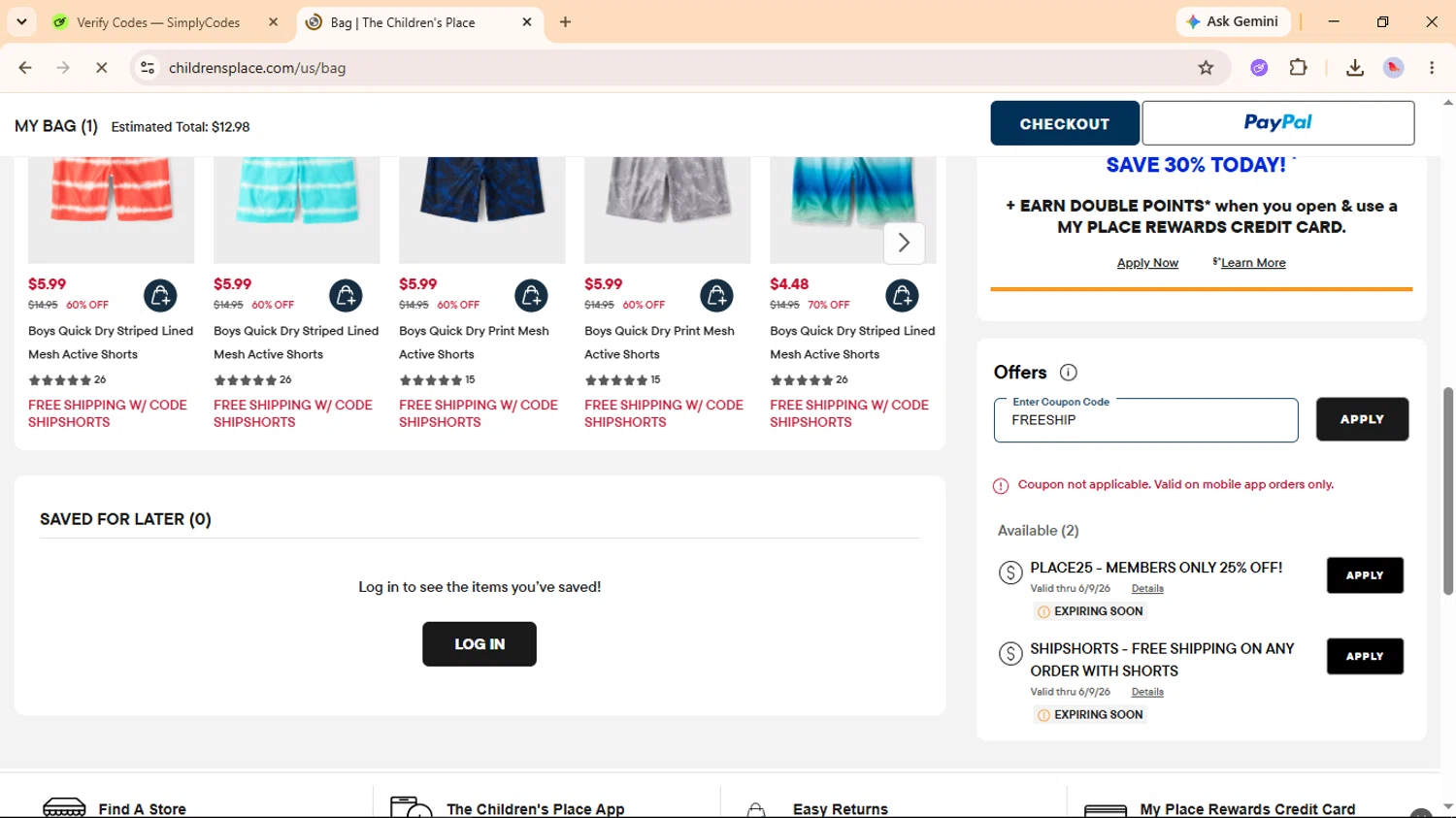Click the SHIPSHORTS offer dollar icon
This screenshot has height=818, width=1456.
coord(1010,654)
